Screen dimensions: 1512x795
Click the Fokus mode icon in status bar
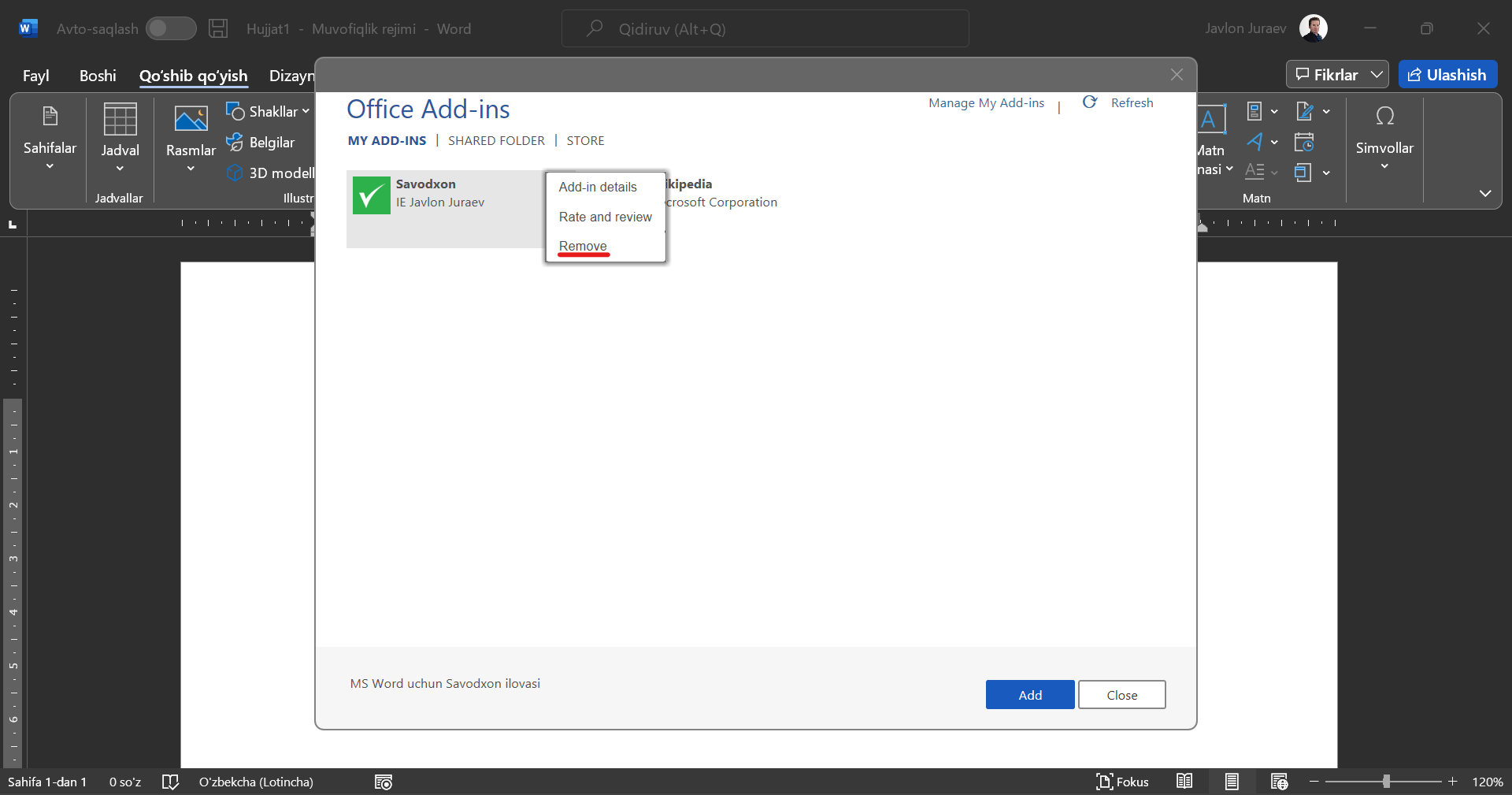coord(1104,782)
